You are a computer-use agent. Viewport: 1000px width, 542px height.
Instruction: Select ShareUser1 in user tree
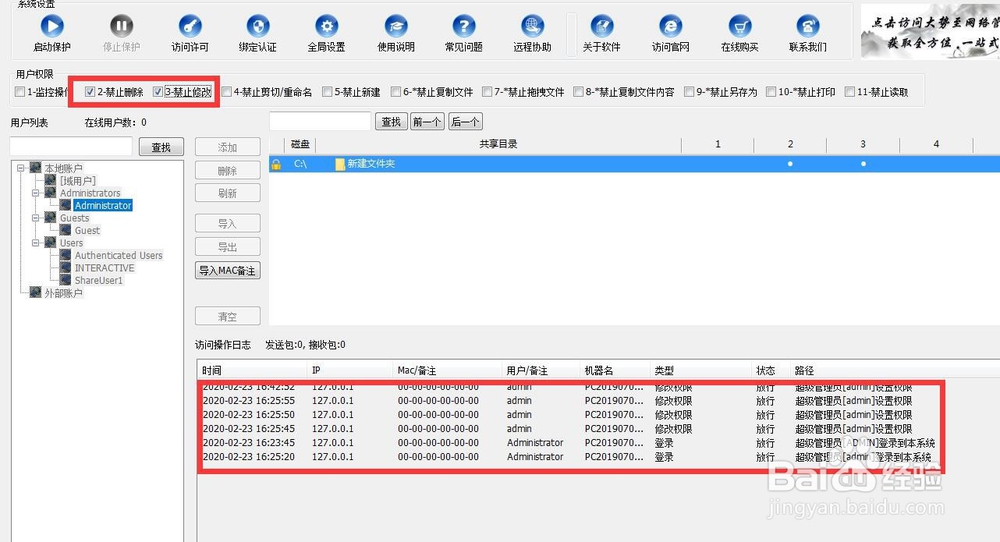(x=98, y=280)
